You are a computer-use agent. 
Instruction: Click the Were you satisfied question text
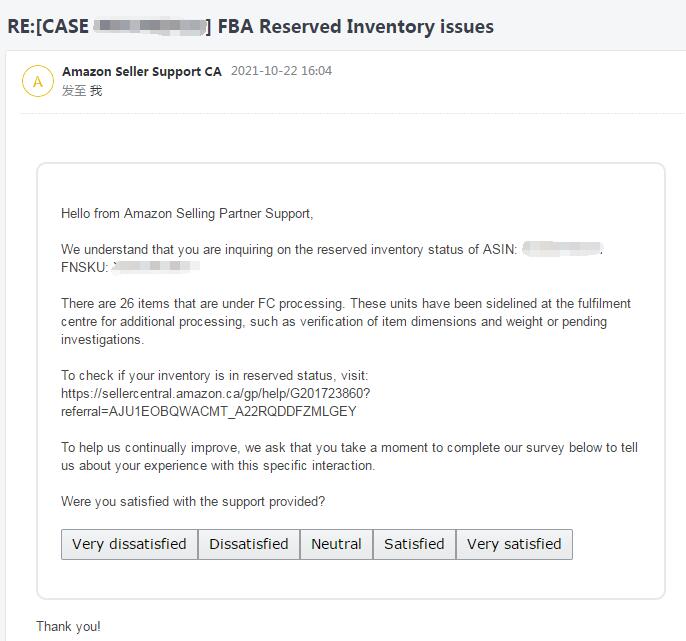[193, 501]
